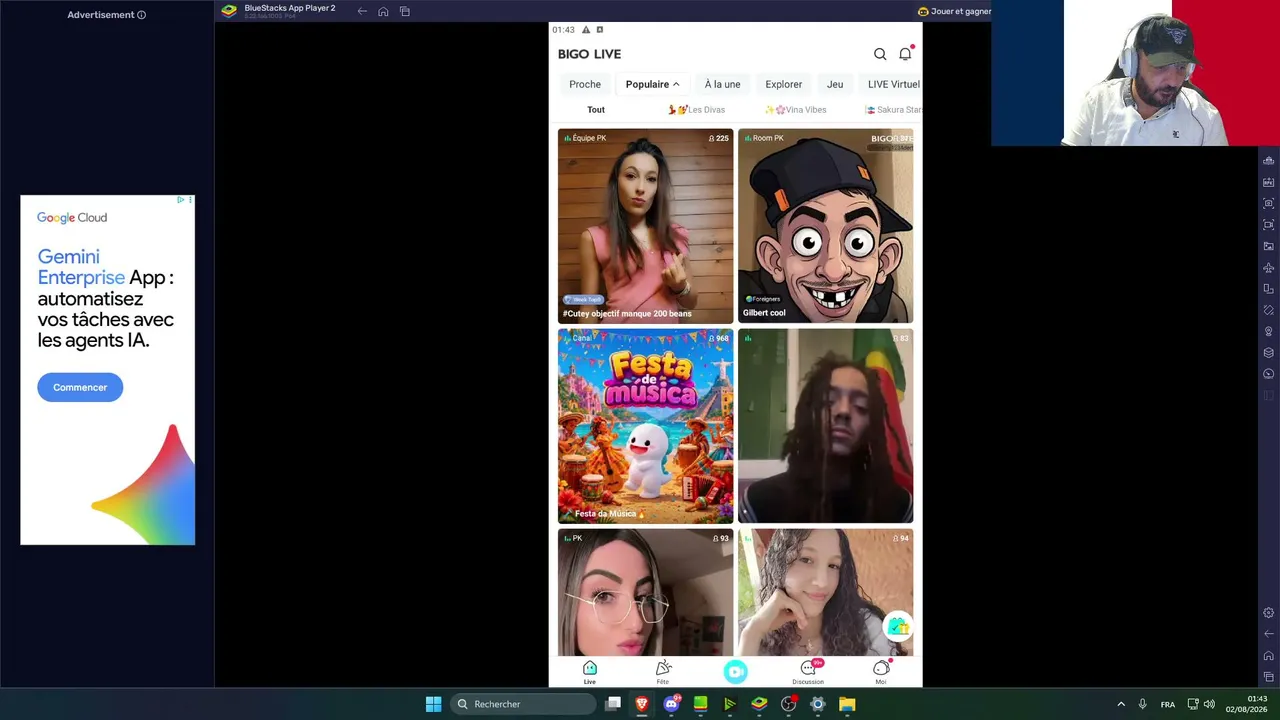Viewport: 1280px width, 720px height.
Task: Go back with the BlueStacks back arrow
Action: point(362,11)
